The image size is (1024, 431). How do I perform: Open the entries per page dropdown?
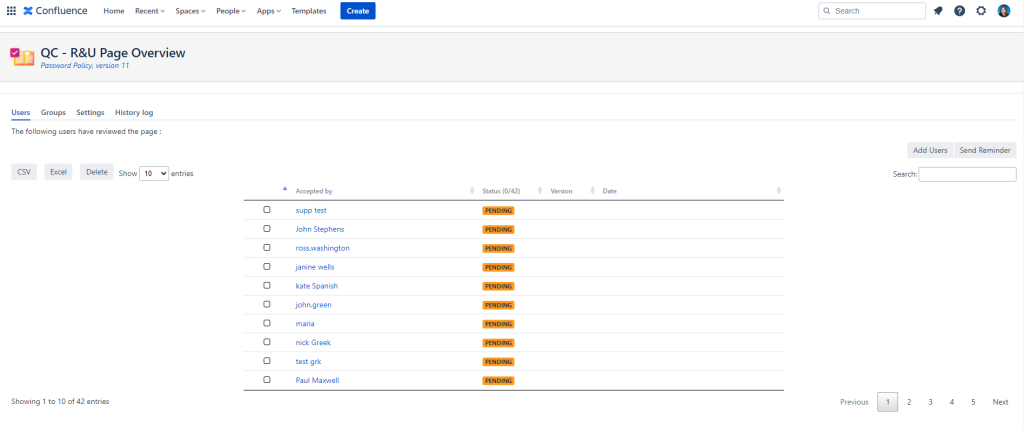[x=154, y=173]
